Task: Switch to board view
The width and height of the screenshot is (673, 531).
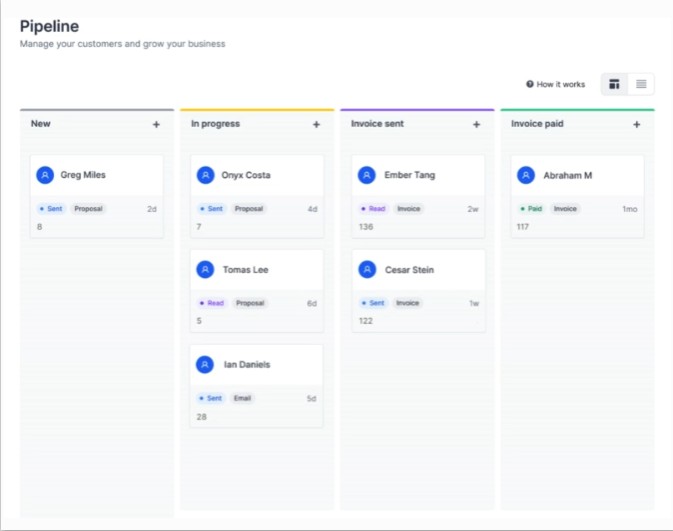Action: [x=614, y=84]
